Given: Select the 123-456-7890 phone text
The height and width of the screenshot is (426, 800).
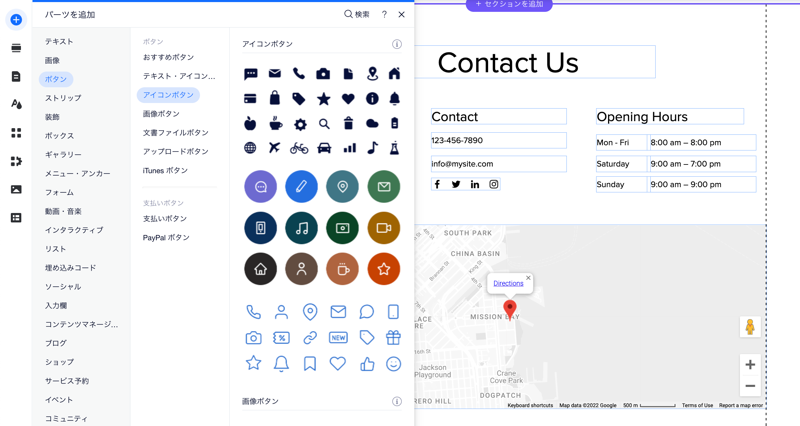Looking at the screenshot, I should (457, 140).
